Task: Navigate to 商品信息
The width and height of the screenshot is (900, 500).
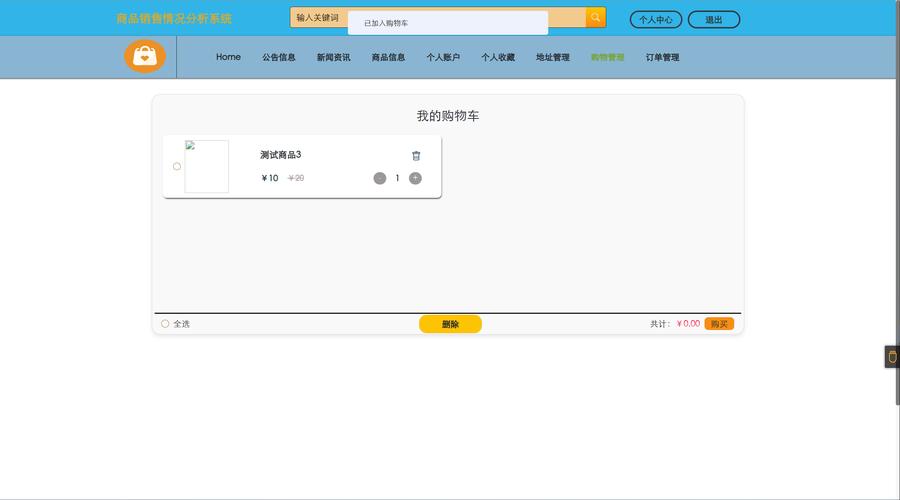Action: point(388,57)
